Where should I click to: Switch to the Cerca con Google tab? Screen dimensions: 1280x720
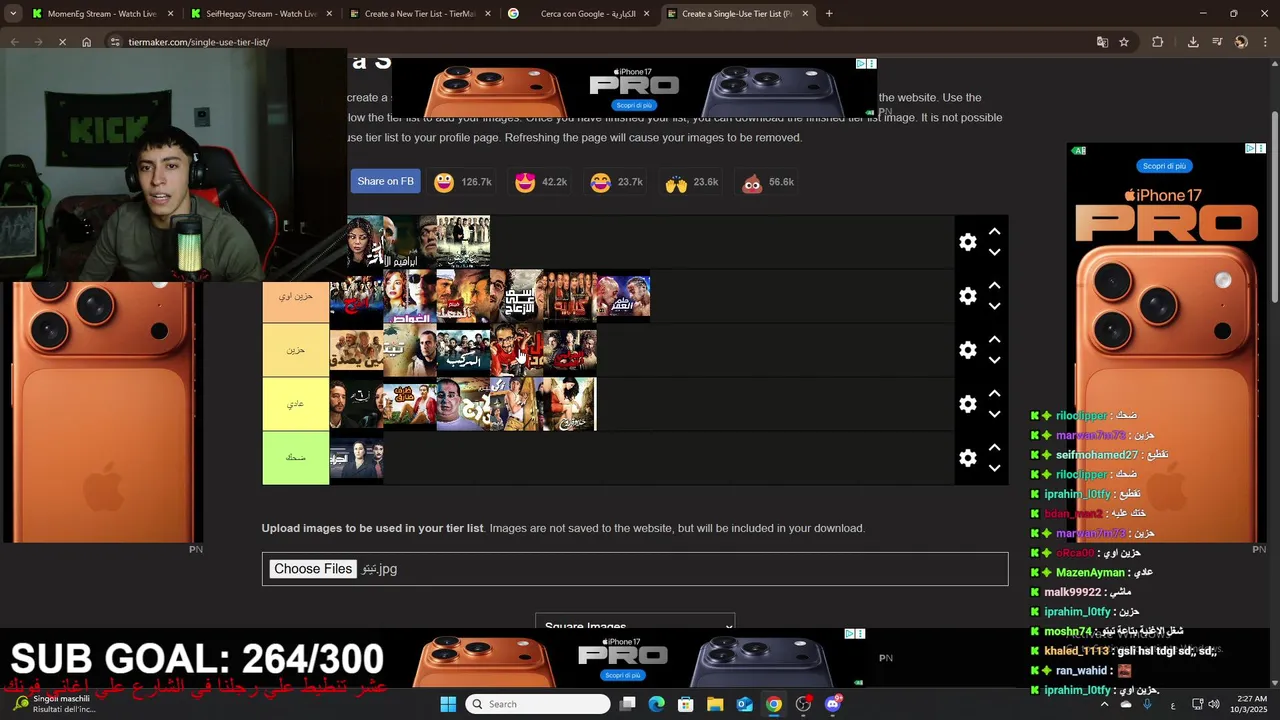point(579,14)
